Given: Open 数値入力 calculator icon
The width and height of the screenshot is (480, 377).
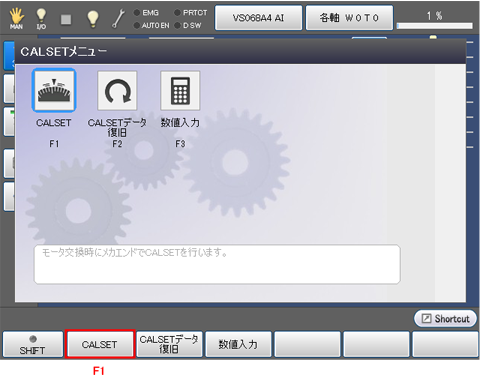Looking at the screenshot, I should coord(180,91).
